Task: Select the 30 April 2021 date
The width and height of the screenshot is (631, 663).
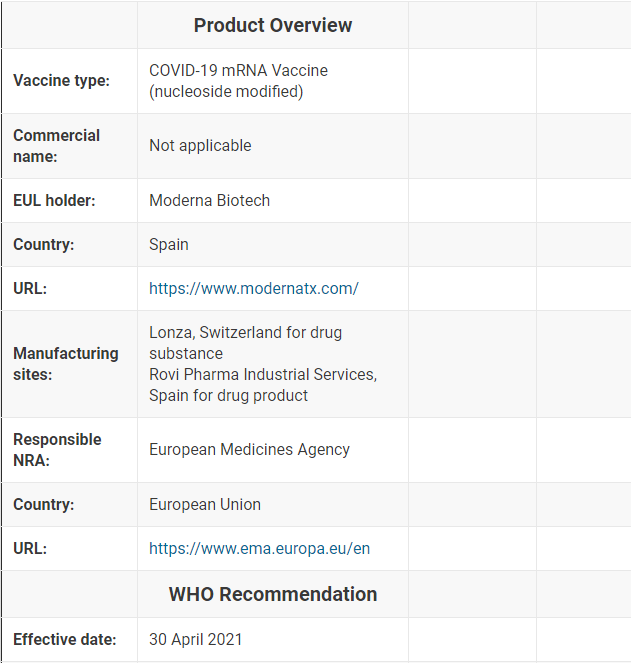Action: (195, 639)
